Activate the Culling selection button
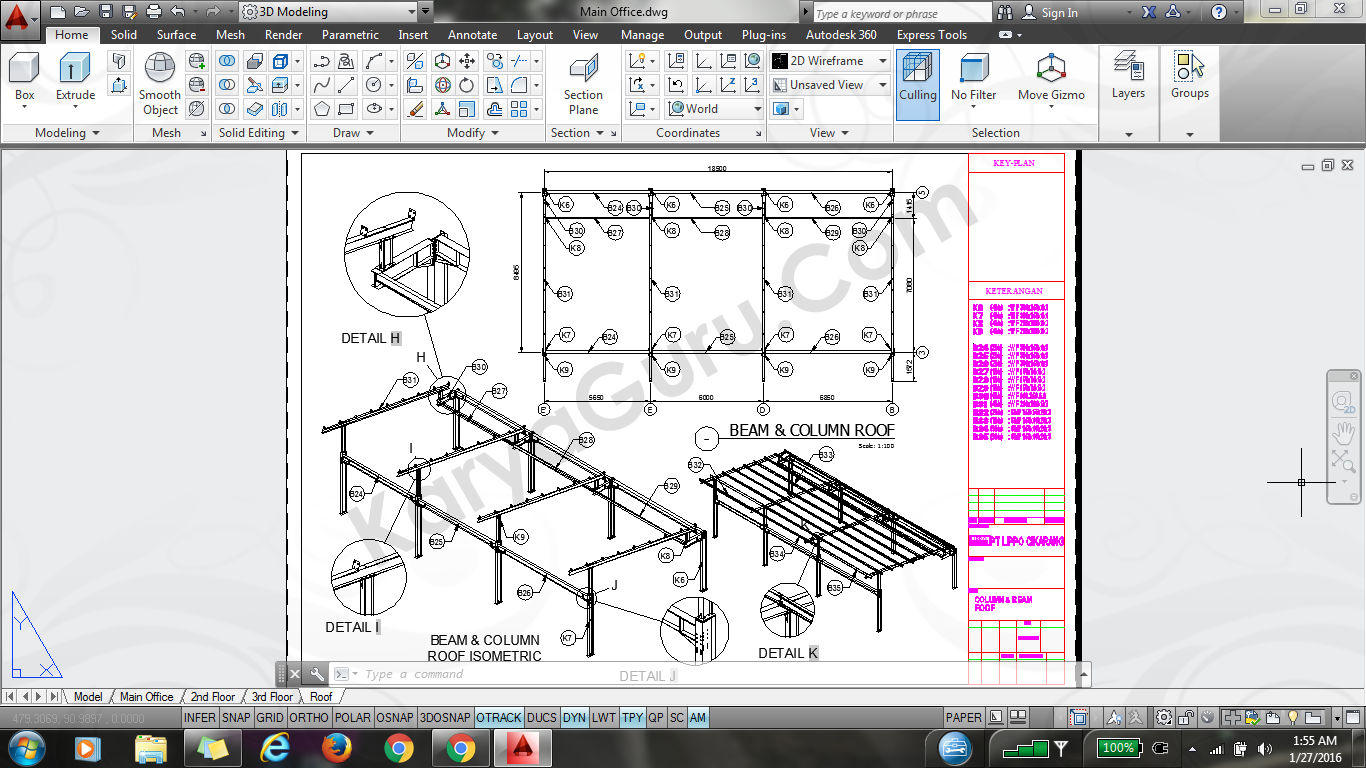1366x768 pixels. 917,79
